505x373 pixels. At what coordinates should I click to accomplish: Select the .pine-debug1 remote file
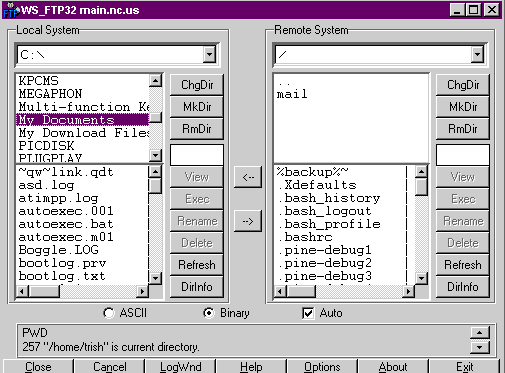coord(344,250)
